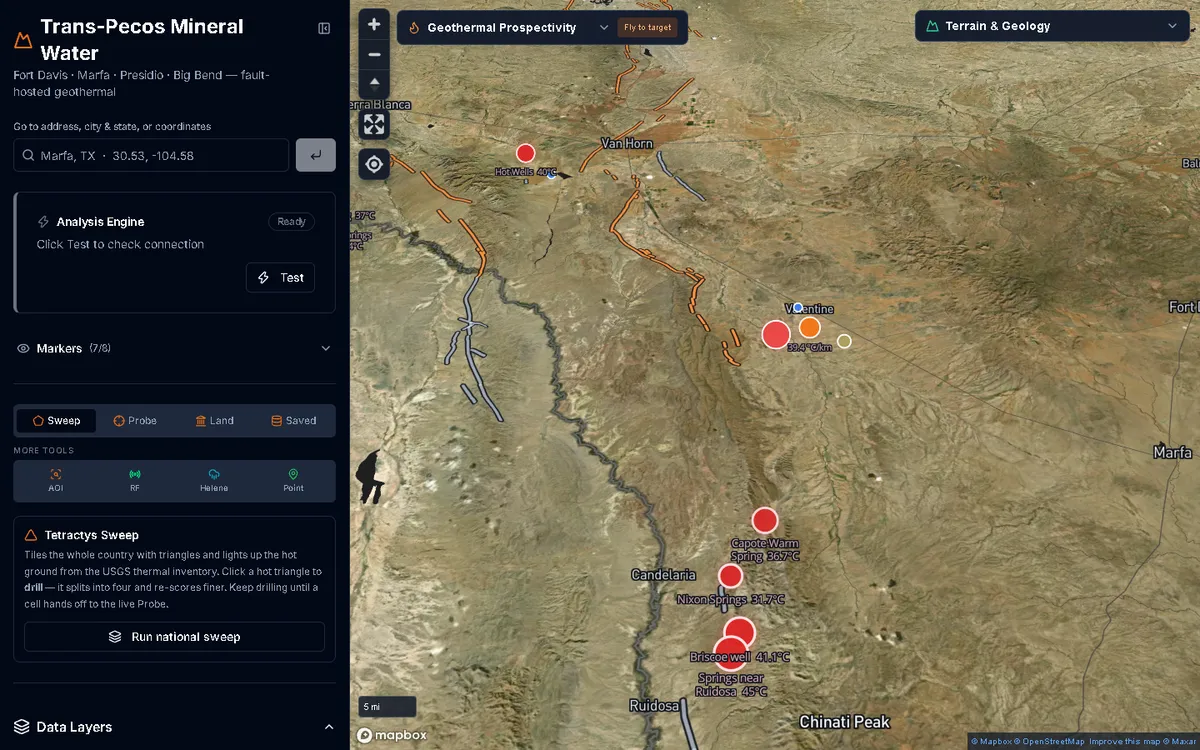Viewport: 1200px width, 750px height.
Task: Open Improve this map link
Action: pyautogui.click(x=1123, y=742)
